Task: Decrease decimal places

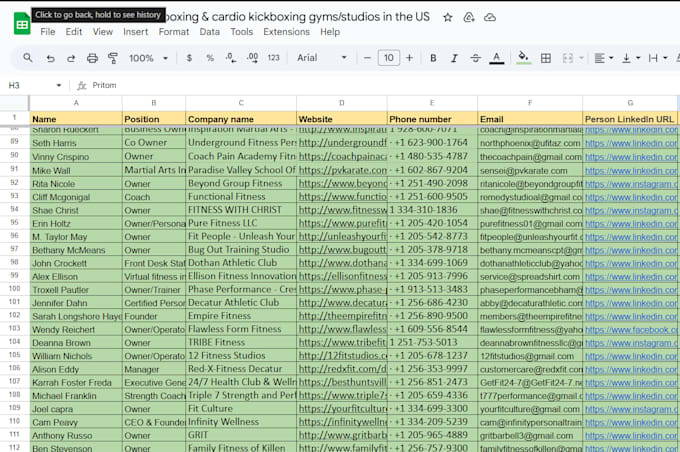Action: click(231, 58)
